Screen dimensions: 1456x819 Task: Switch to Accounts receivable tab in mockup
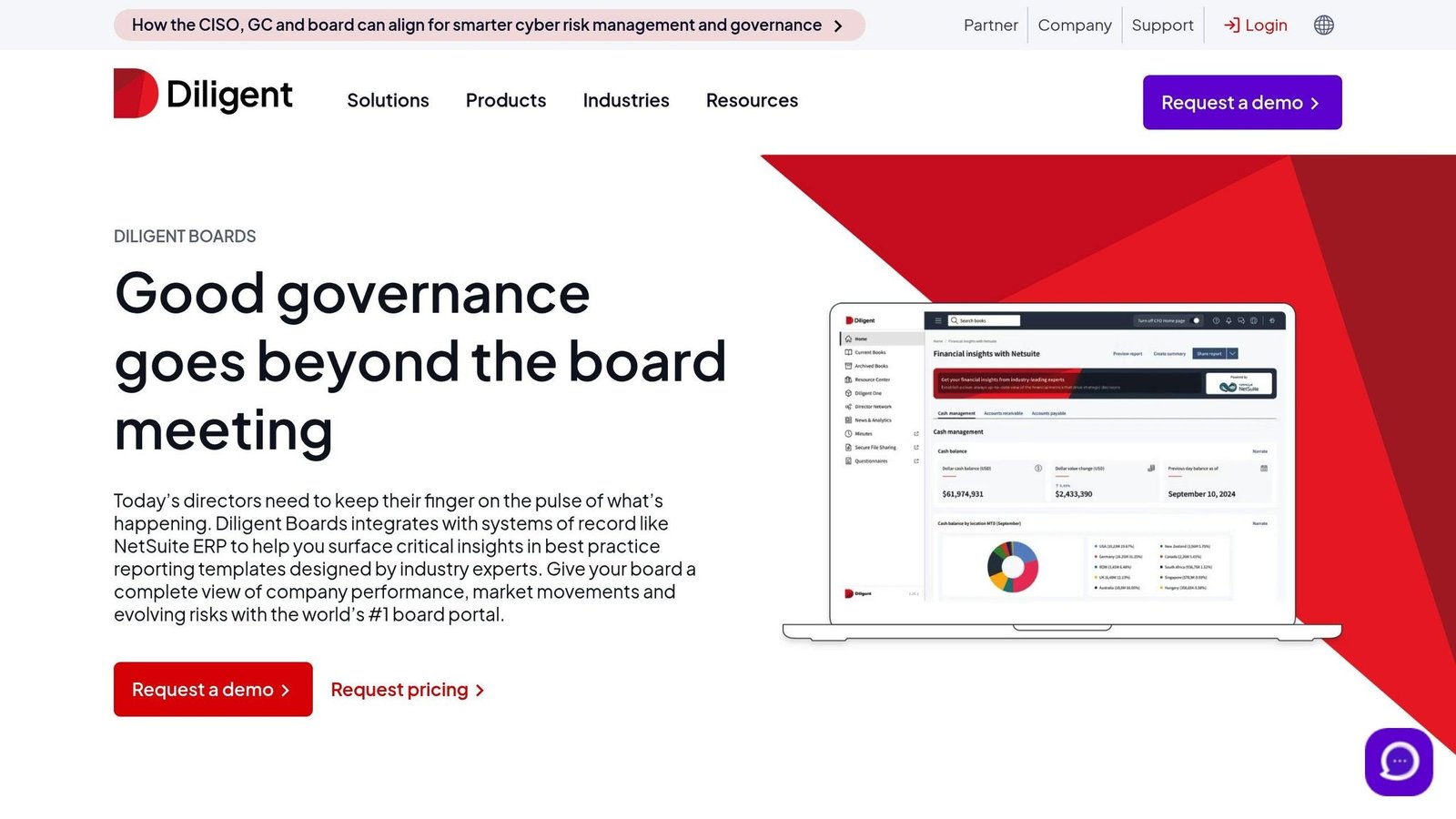point(1003,413)
